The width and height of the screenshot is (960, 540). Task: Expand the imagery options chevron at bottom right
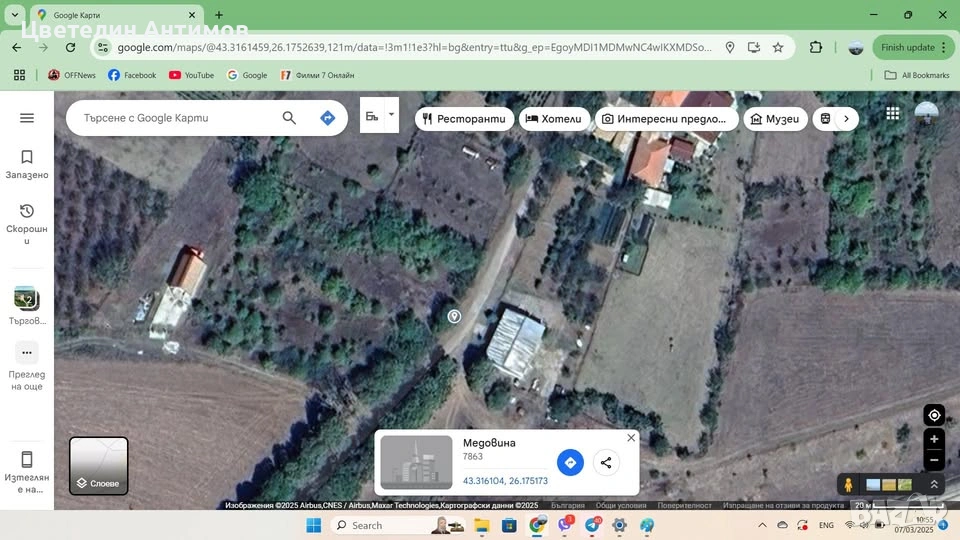point(934,484)
